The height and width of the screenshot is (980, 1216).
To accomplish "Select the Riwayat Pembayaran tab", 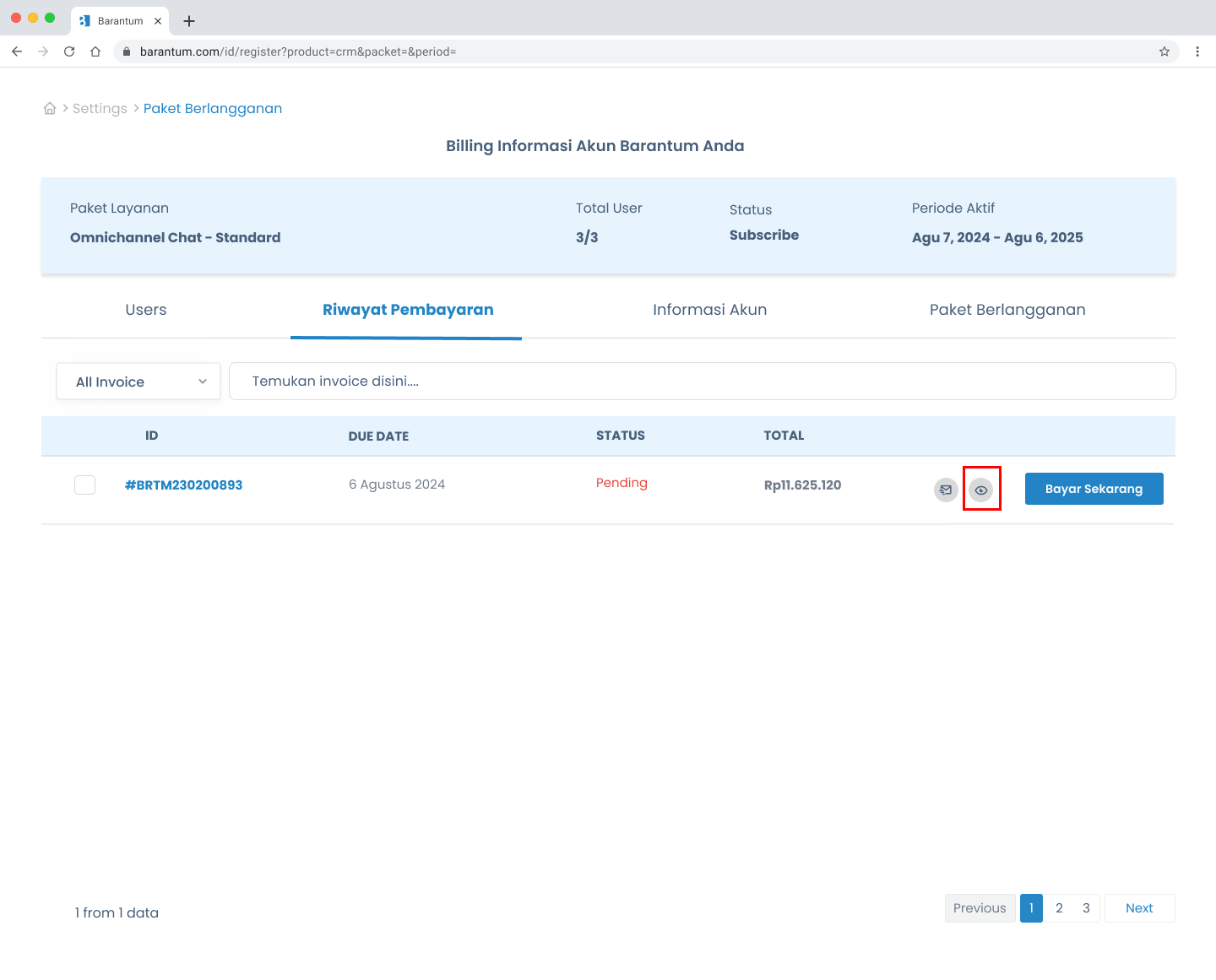I will 408,310.
